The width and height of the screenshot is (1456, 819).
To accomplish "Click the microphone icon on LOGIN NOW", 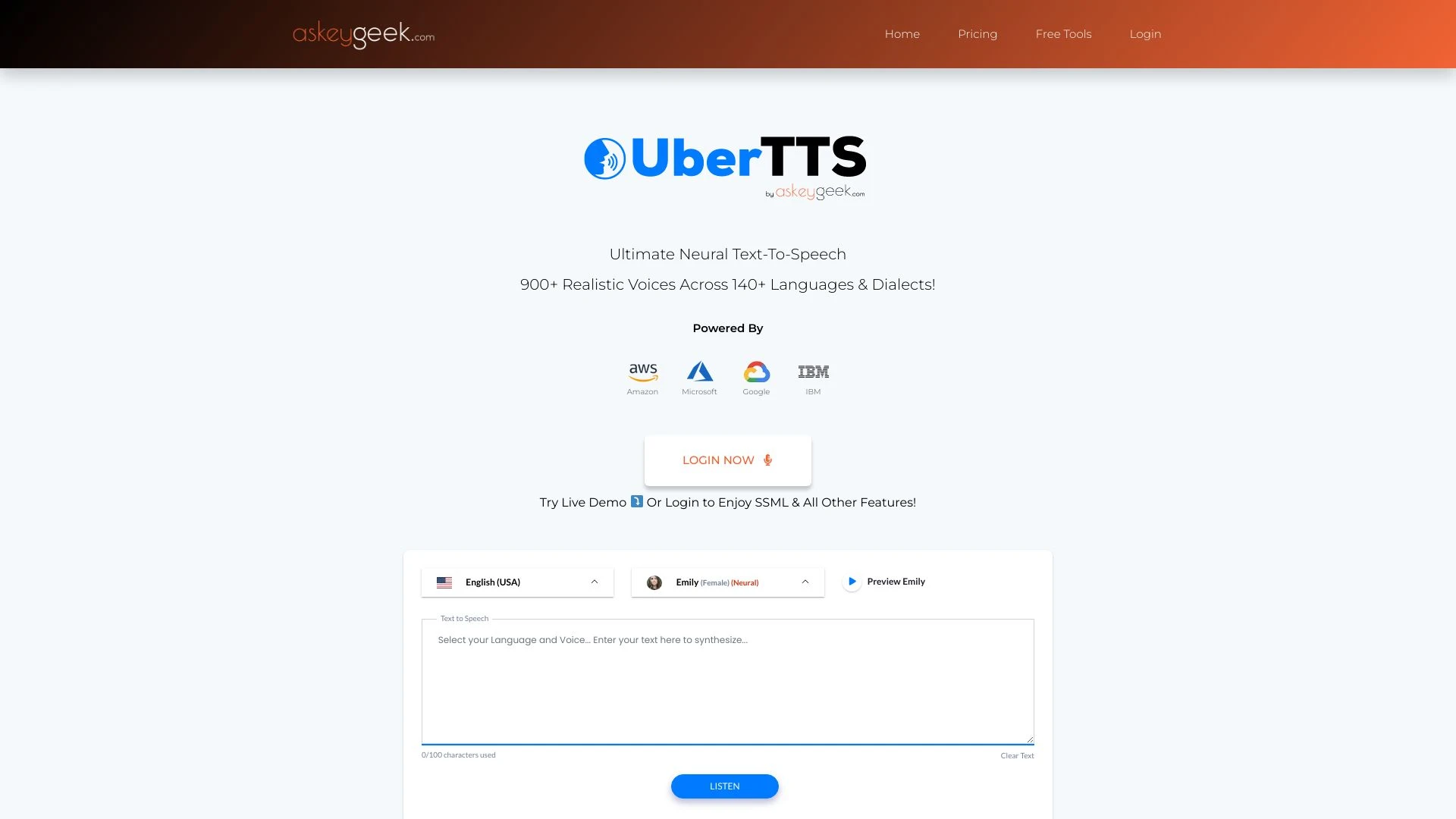I will [768, 460].
